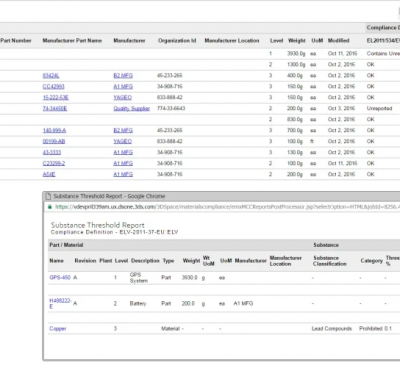
Task: Click the Substance Classification header
Action: click(330, 261)
